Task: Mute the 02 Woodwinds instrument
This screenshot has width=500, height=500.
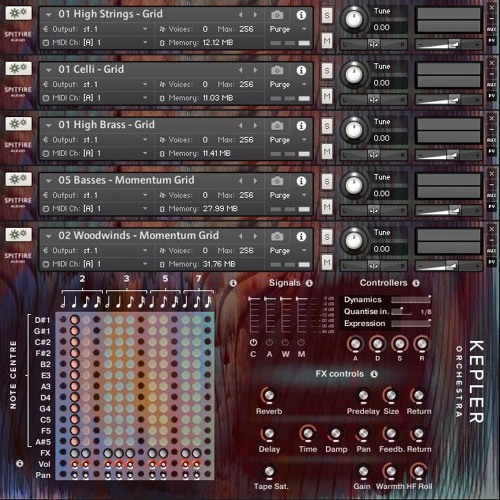Action: coord(327,262)
